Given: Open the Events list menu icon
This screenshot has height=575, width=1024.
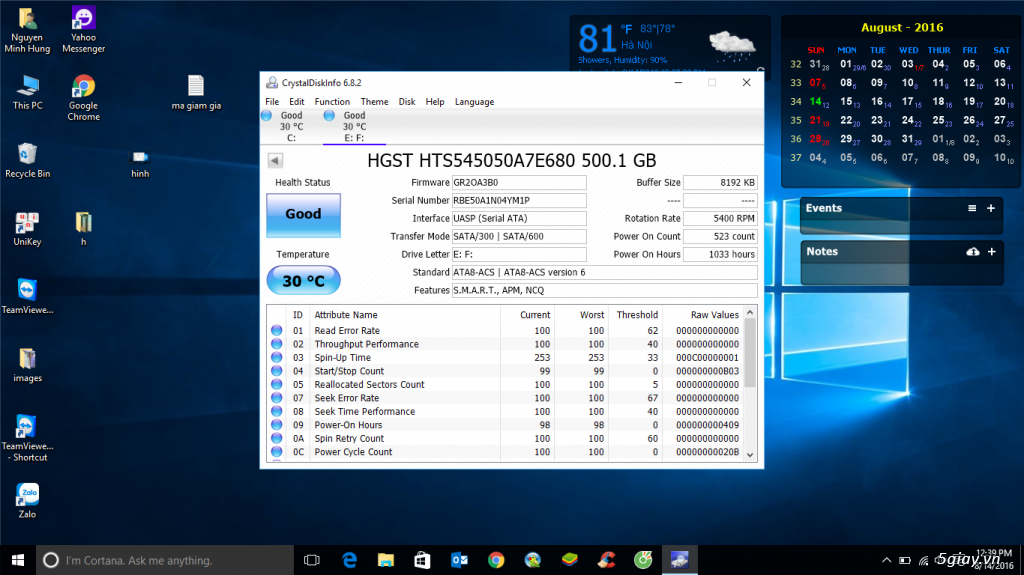Looking at the screenshot, I should [x=972, y=208].
